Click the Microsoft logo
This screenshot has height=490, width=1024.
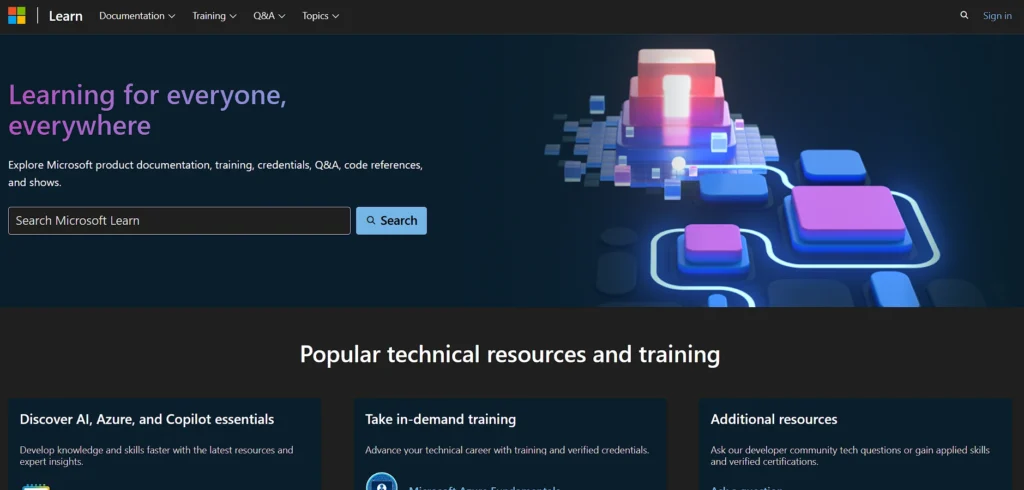pyautogui.click(x=16, y=16)
